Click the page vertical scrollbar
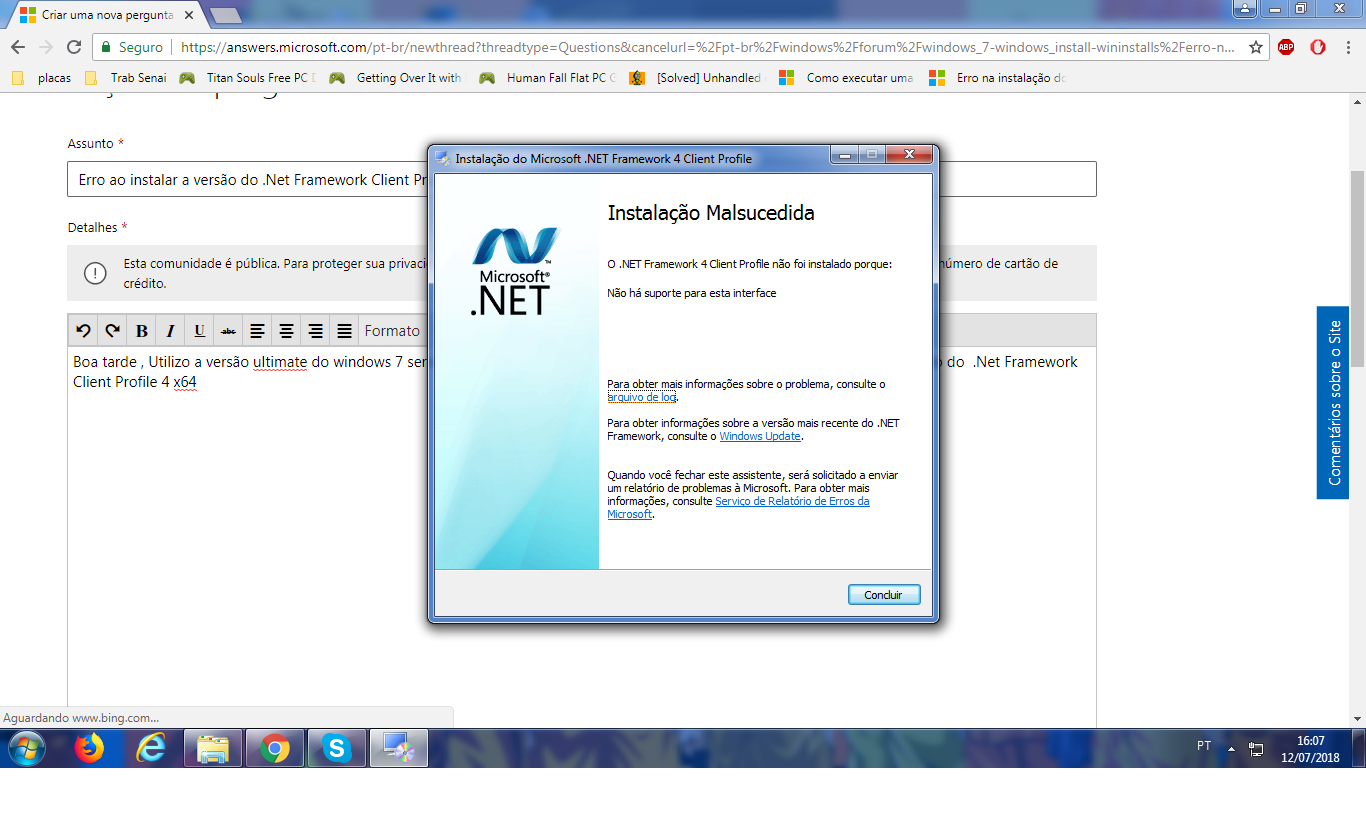 (1358, 268)
